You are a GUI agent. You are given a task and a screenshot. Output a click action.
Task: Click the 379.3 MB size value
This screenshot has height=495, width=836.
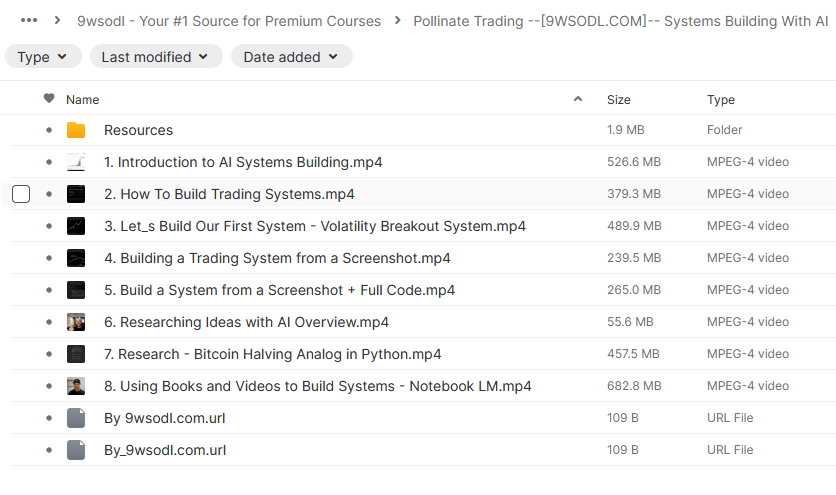(634, 194)
